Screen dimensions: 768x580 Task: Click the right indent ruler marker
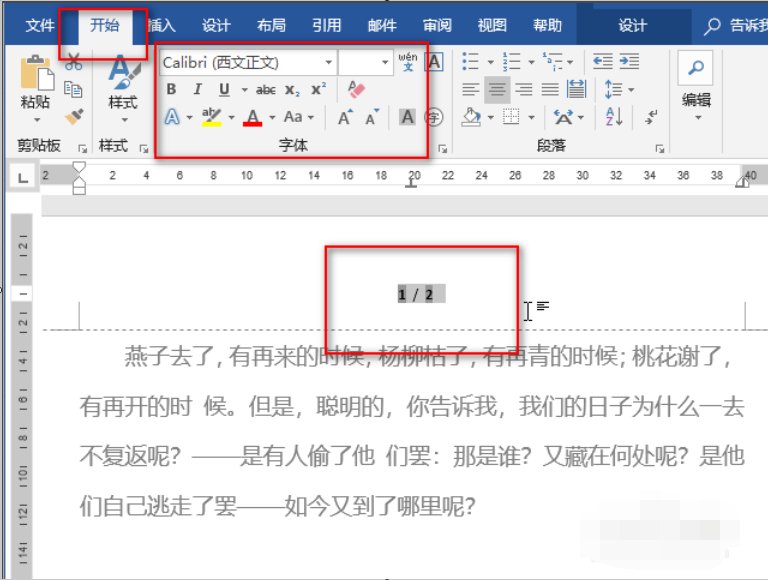742,182
